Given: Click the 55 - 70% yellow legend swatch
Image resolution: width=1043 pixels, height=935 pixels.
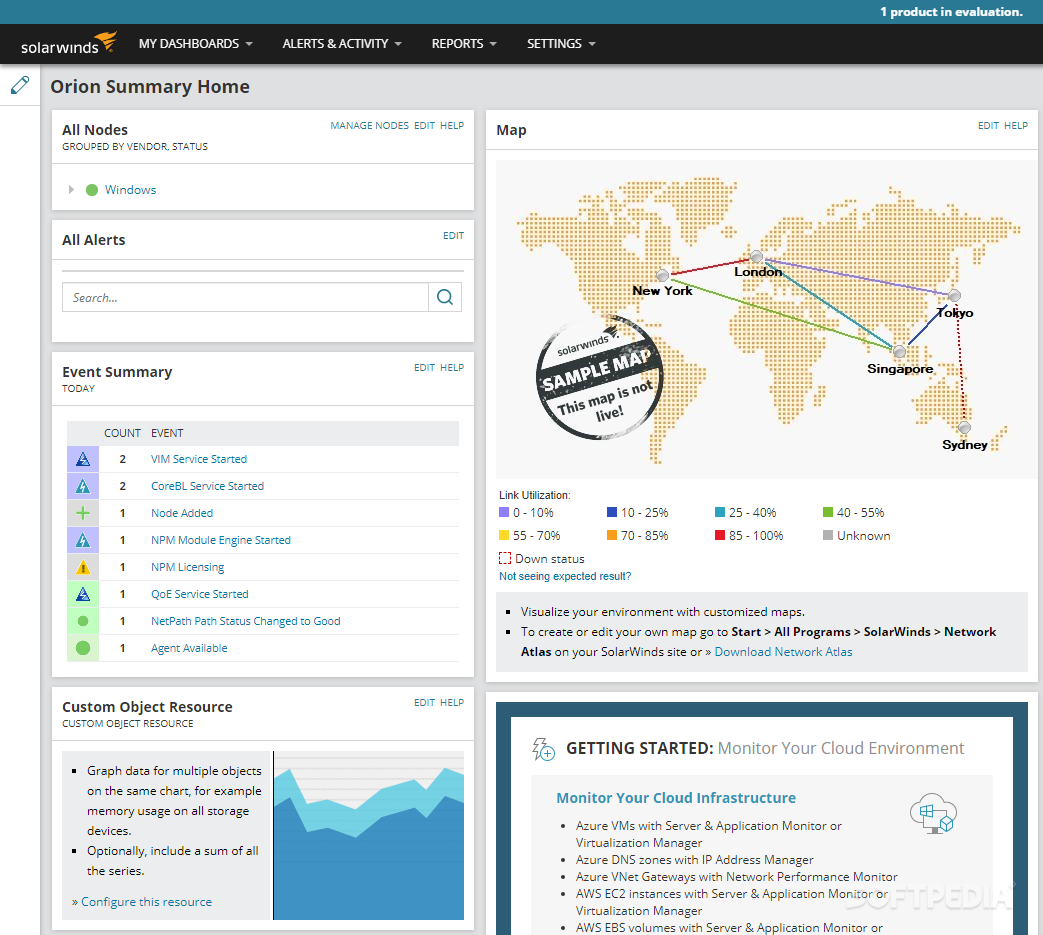Looking at the screenshot, I should click(x=504, y=535).
